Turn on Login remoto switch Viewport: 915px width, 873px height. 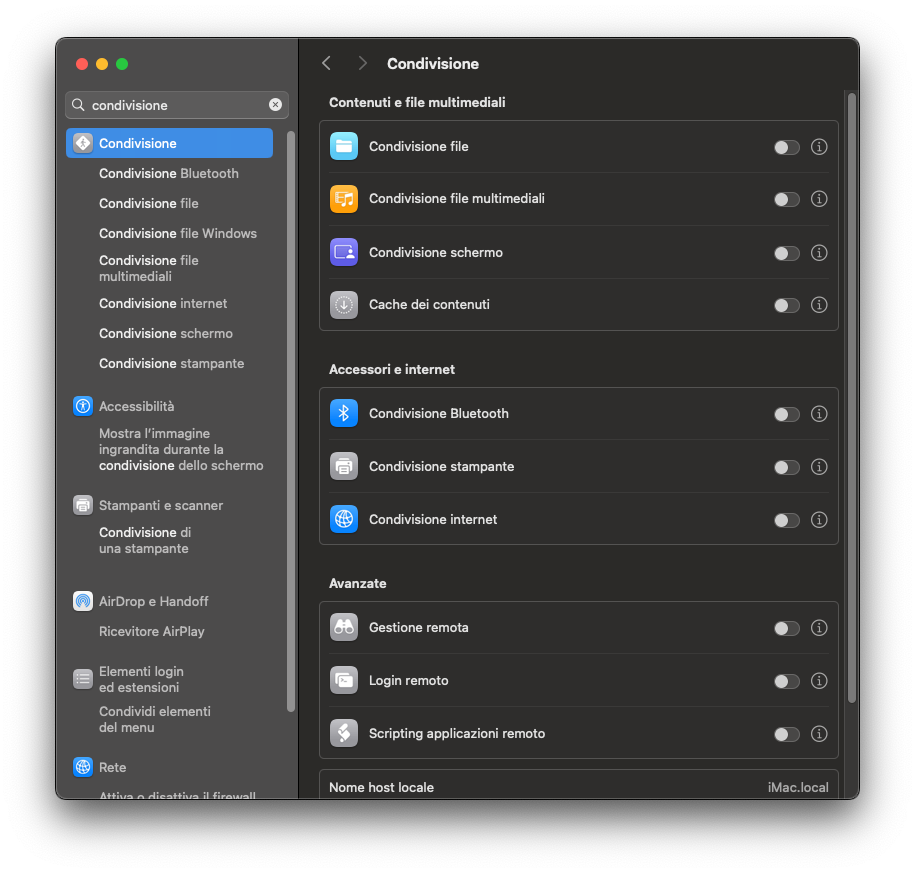pos(787,682)
